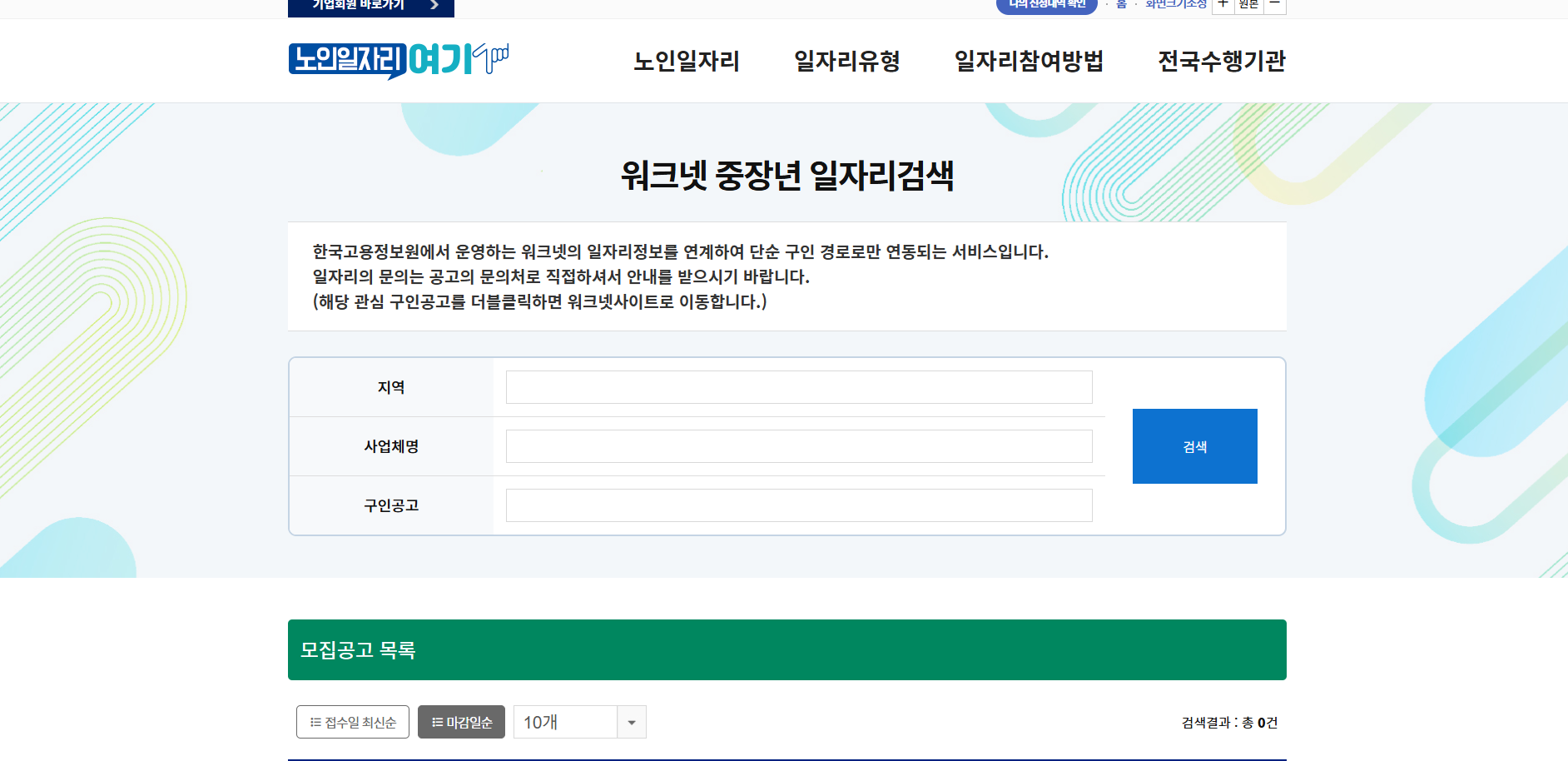Click the 나의 신청내역 확인 button

click(x=1047, y=6)
